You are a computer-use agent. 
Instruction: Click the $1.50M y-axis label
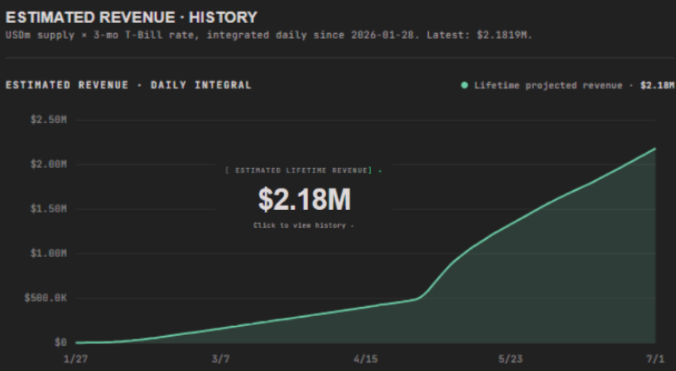click(x=49, y=209)
